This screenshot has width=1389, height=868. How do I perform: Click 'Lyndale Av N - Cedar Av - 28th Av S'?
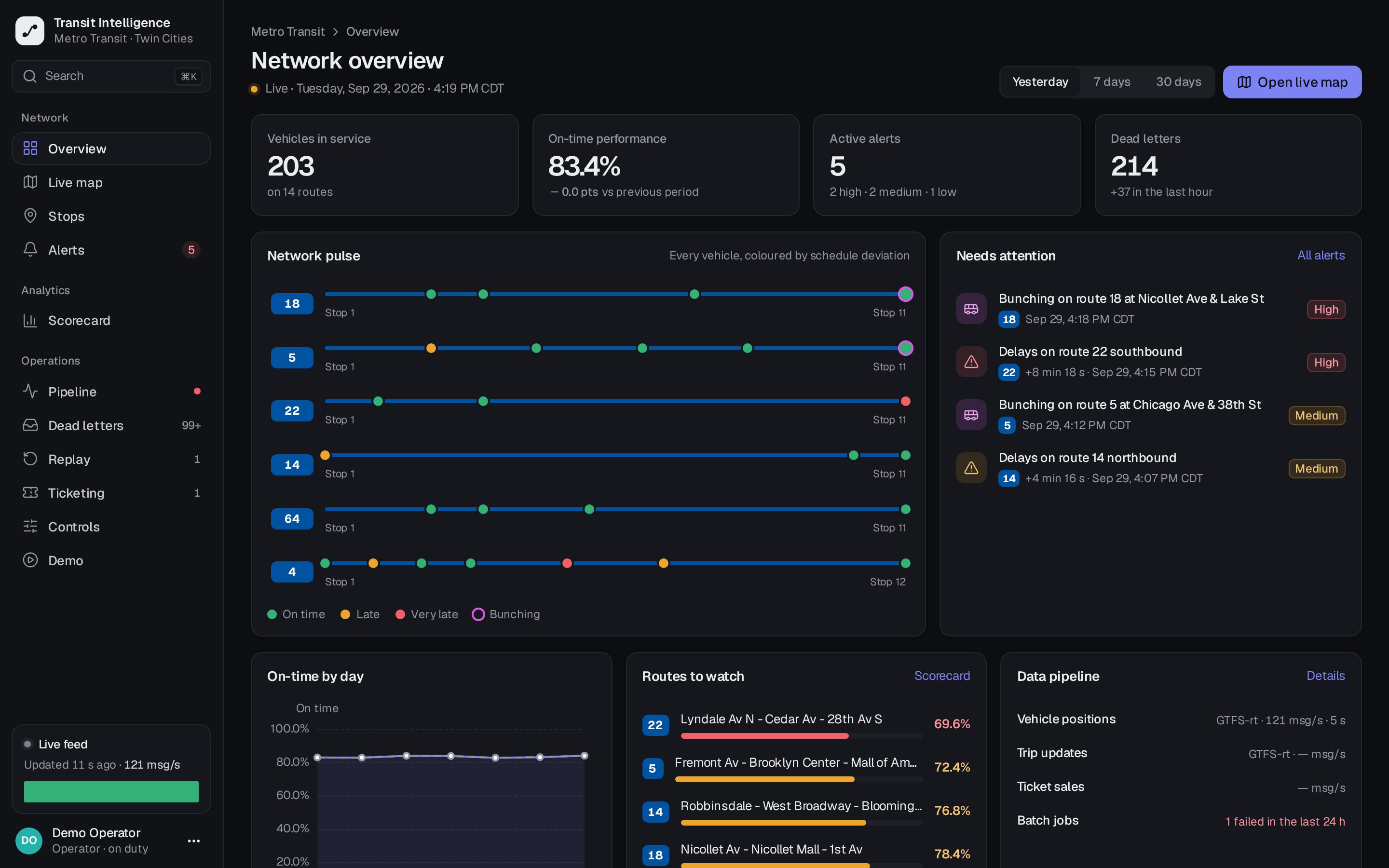pos(781,719)
